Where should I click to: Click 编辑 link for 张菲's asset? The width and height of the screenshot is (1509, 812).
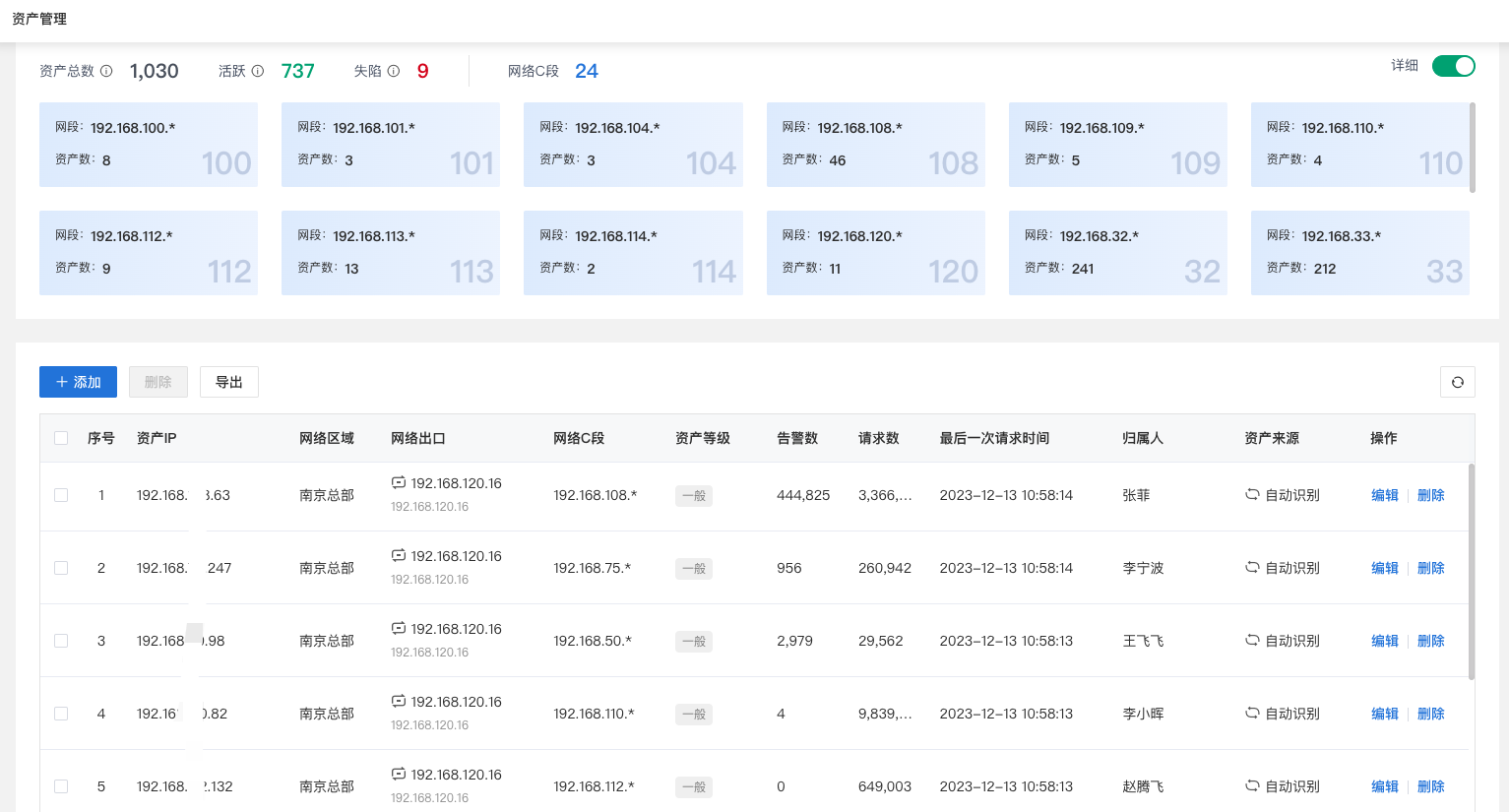1385,495
